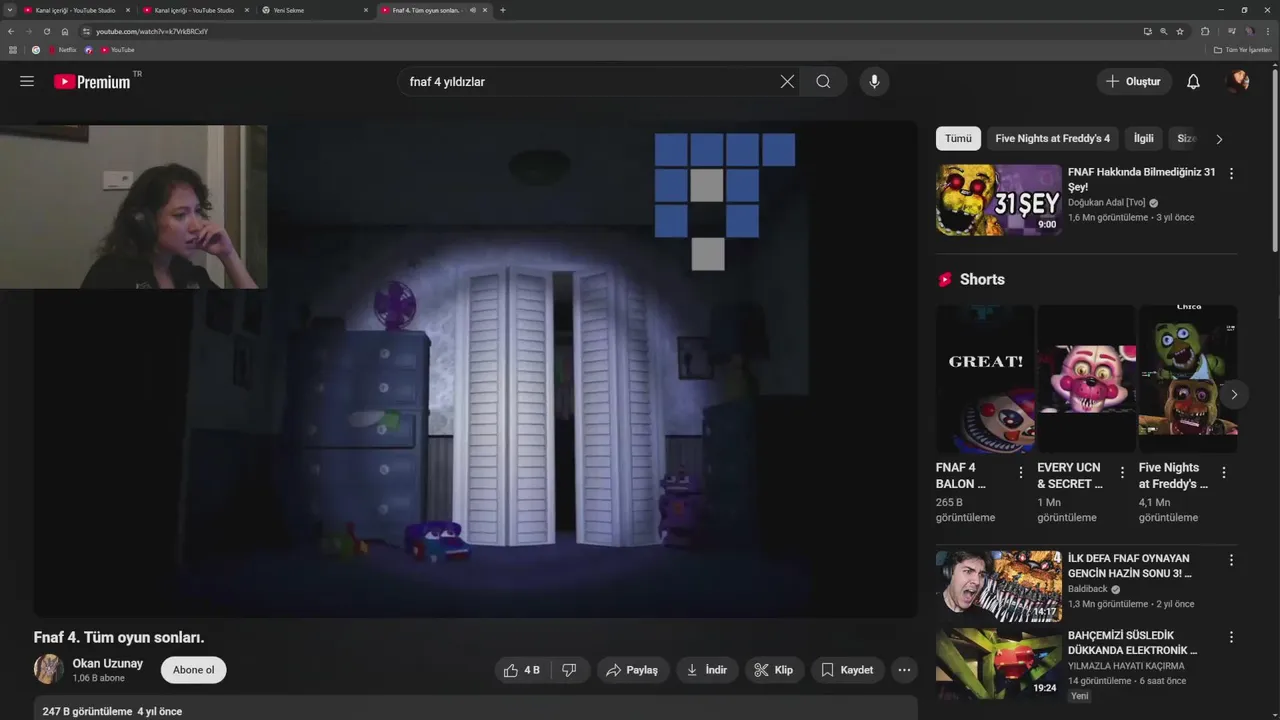Open the YouTube guide hamburger menu
The height and width of the screenshot is (720, 1280).
pos(27,81)
